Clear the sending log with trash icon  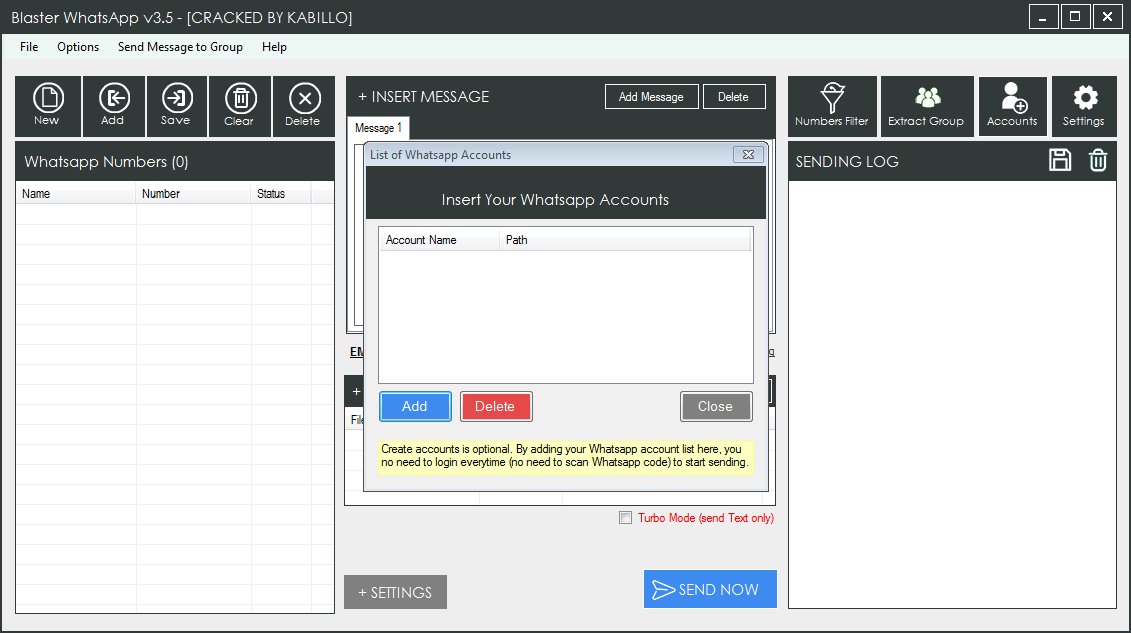tap(1098, 160)
